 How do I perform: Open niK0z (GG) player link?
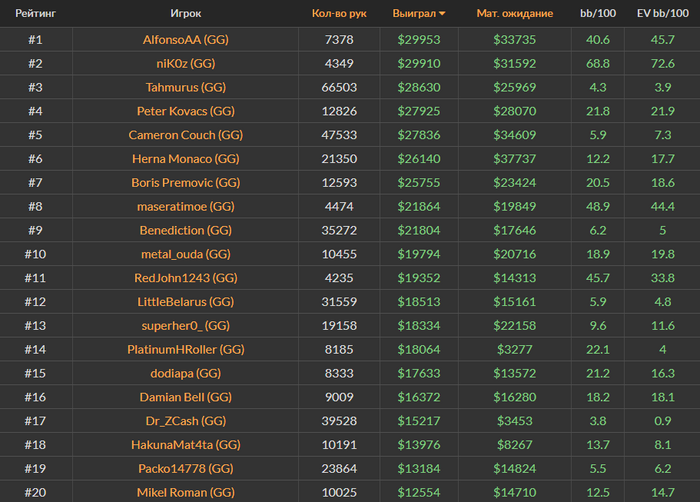186,64
